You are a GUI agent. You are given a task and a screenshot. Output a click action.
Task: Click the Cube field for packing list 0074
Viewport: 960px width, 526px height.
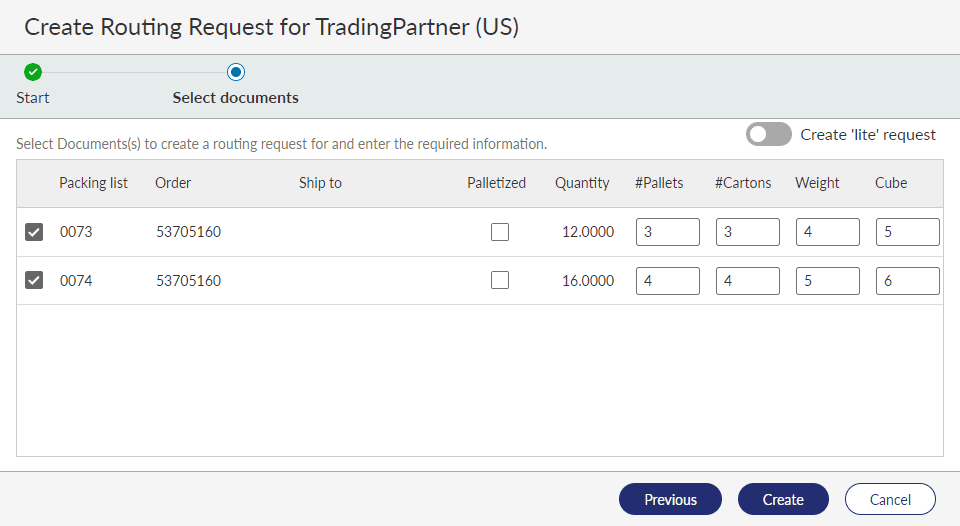[907, 281]
